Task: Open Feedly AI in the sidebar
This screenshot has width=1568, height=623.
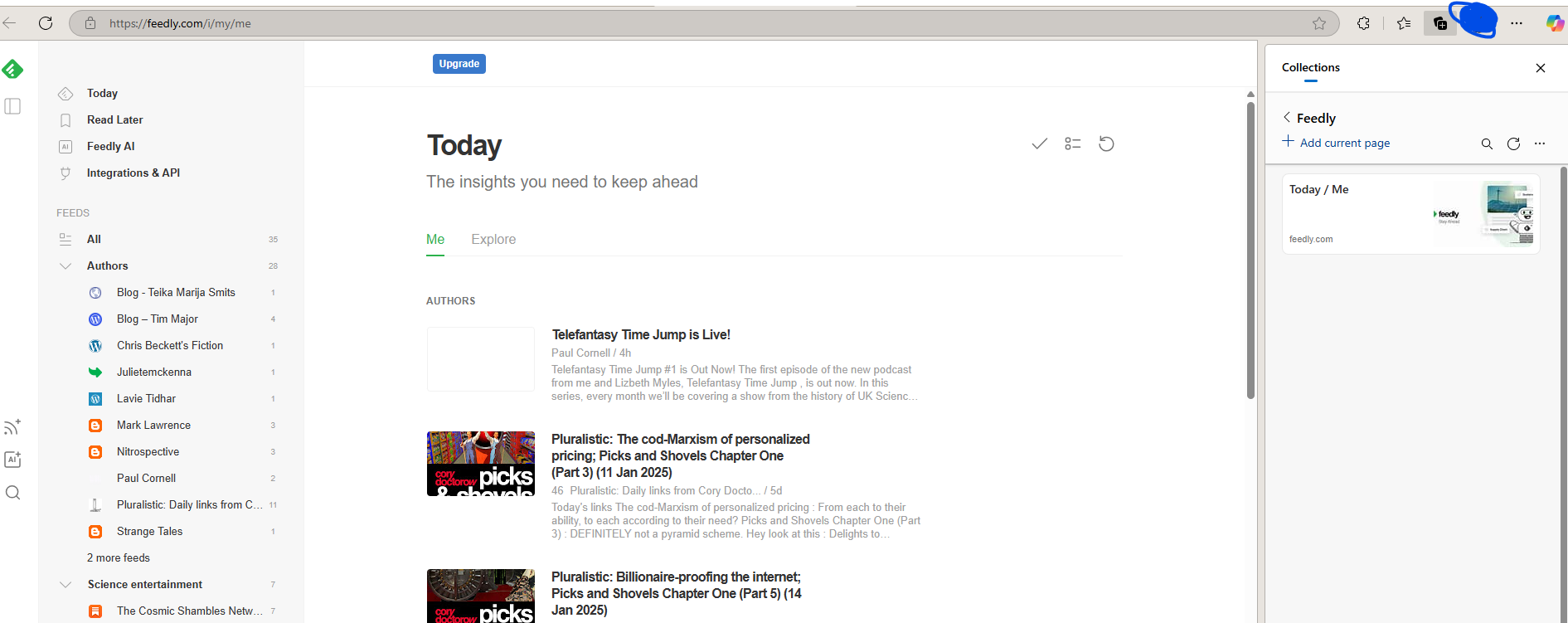Action: pos(111,147)
